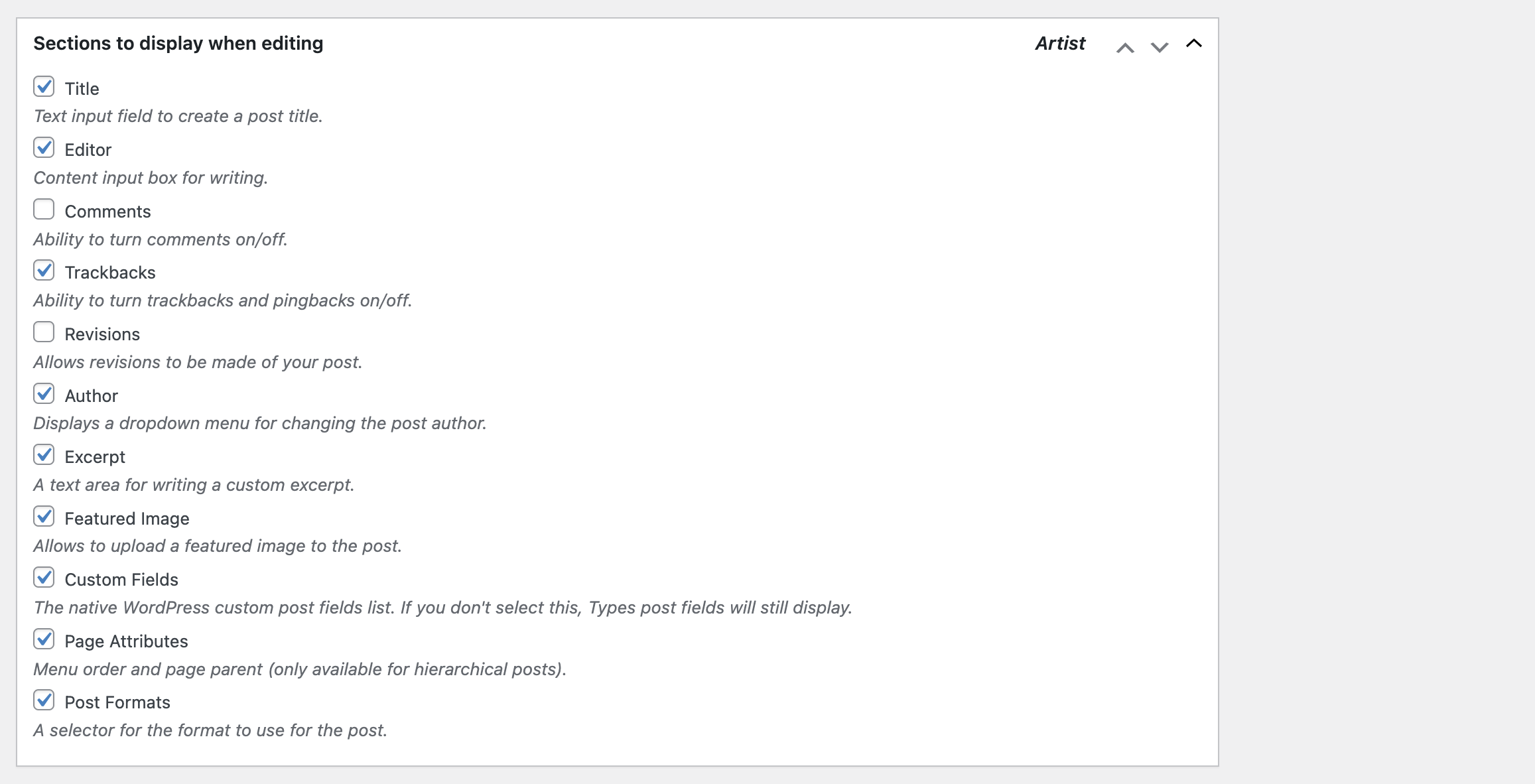Disable the Trackbacks checkbox

pyautogui.click(x=44, y=271)
